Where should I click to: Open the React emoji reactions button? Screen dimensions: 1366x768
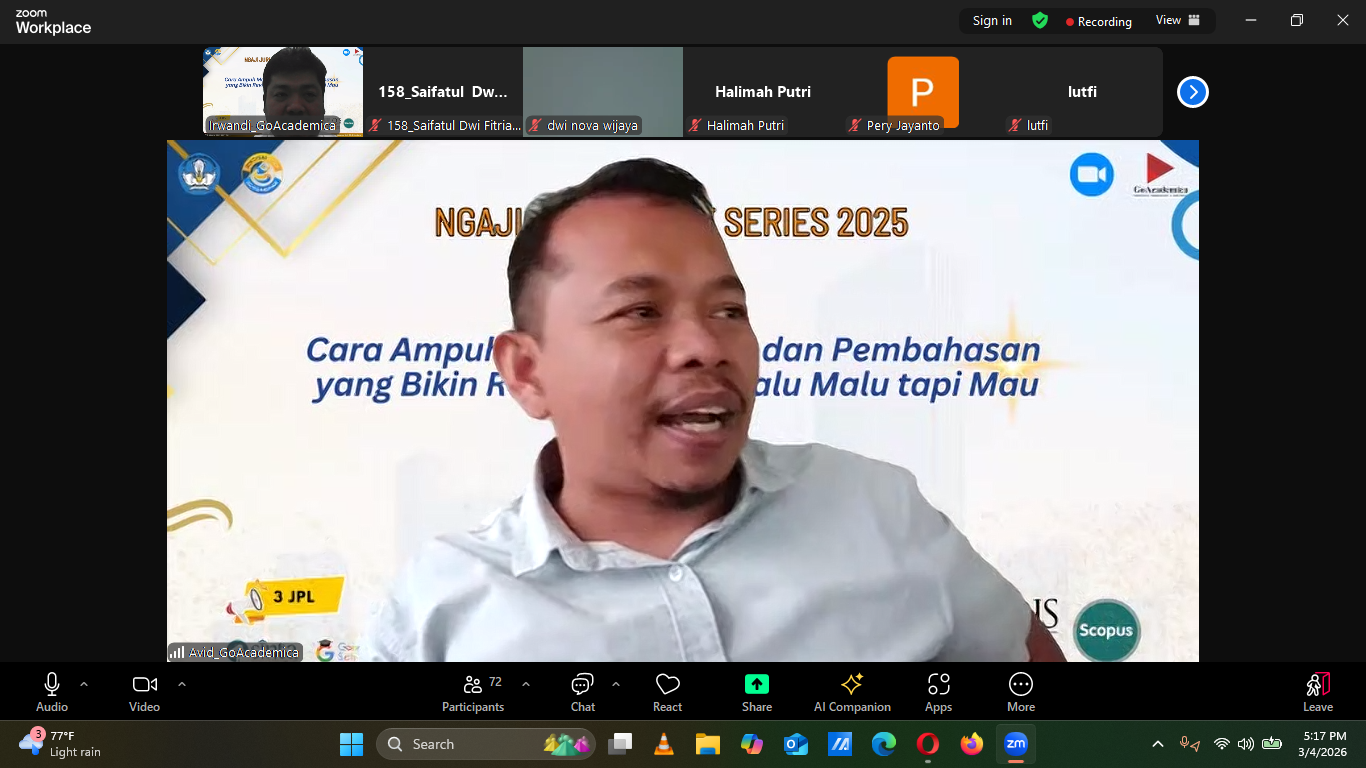[667, 685]
